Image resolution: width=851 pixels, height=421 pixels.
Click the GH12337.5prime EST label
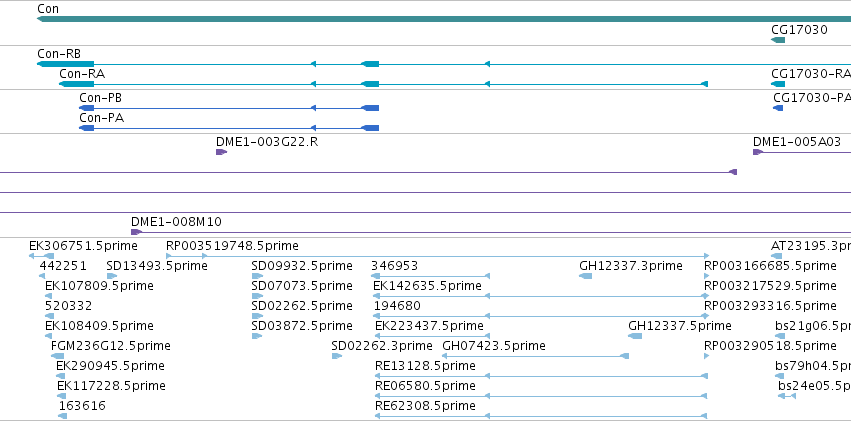click(x=679, y=326)
